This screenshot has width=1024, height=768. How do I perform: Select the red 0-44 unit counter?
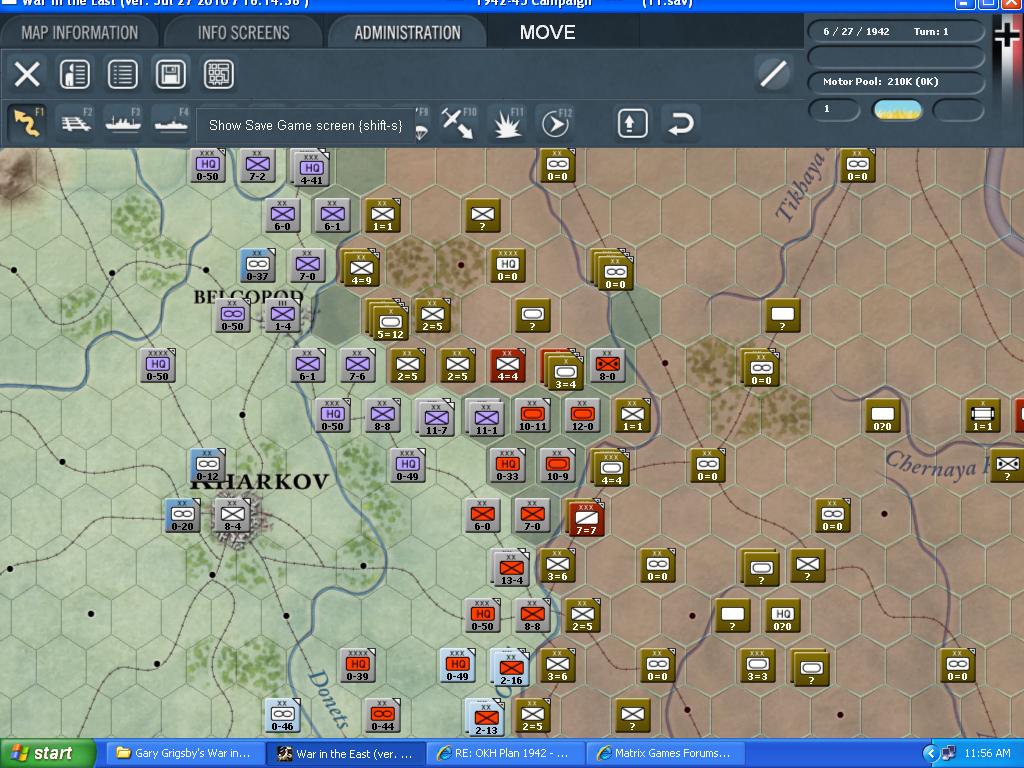(x=382, y=716)
